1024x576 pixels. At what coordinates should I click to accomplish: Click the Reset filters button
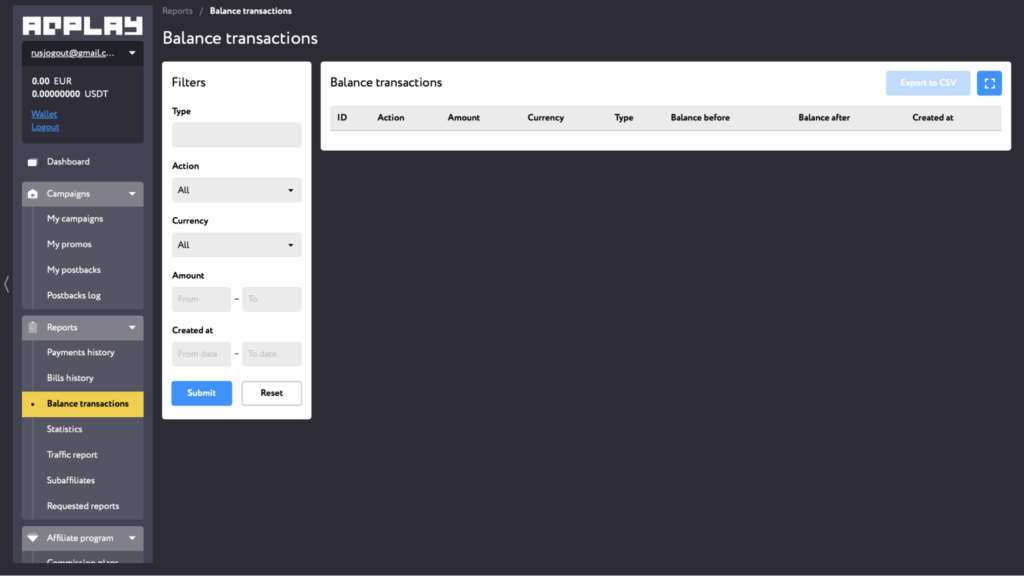click(x=271, y=393)
